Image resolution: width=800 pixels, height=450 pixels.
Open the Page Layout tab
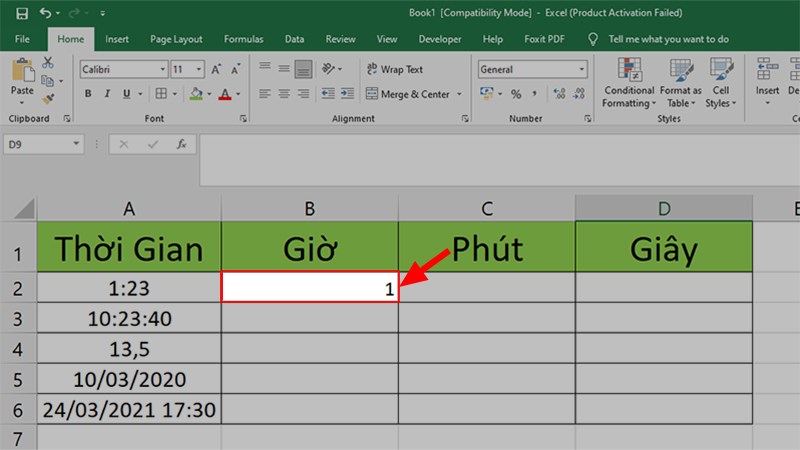pyautogui.click(x=176, y=39)
